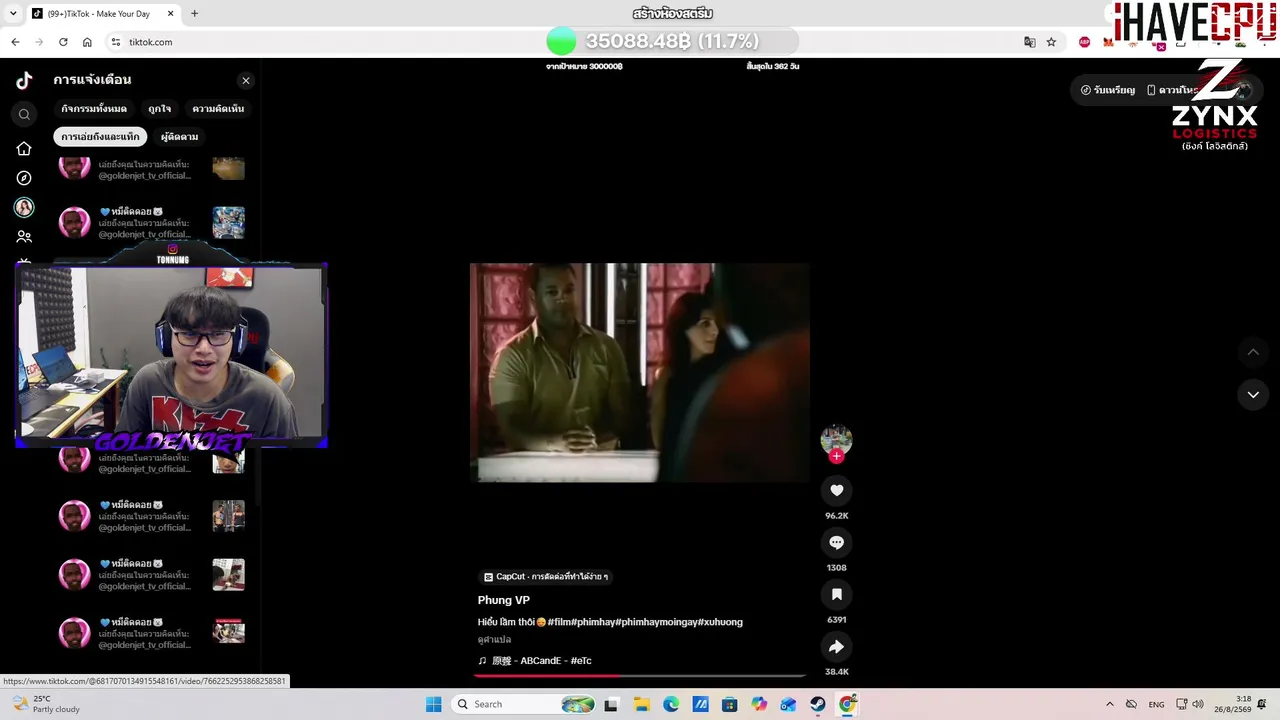Click the playing video frame
The height and width of the screenshot is (720, 1280).
click(640, 373)
